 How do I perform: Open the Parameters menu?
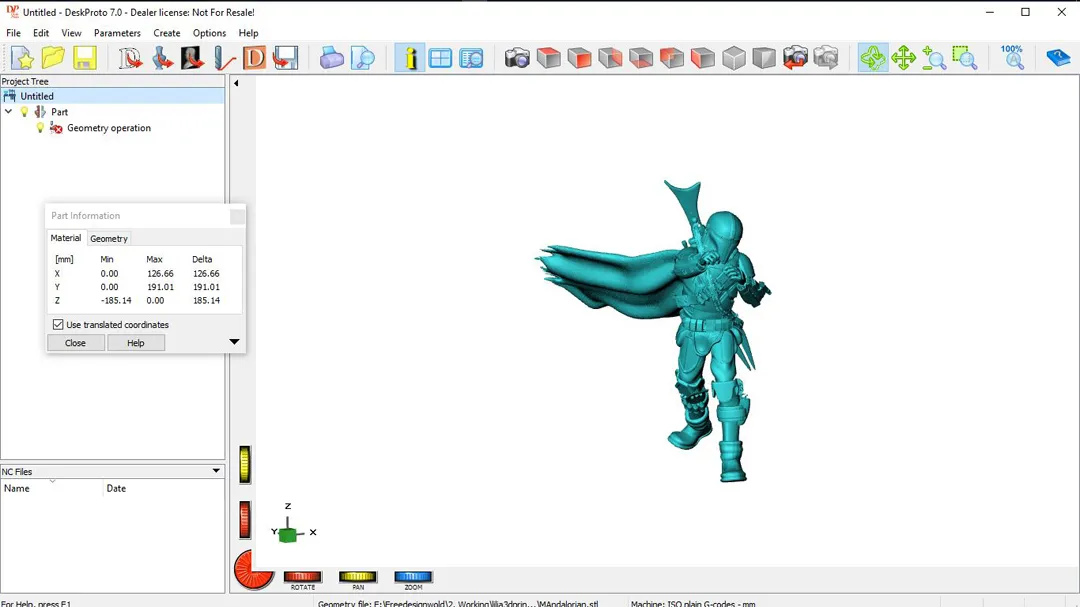117,33
